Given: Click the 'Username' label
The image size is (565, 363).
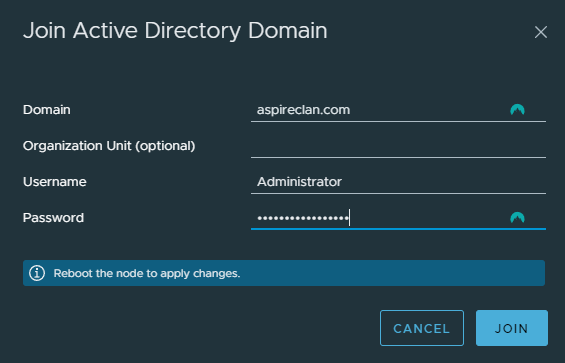Looking at the screenshot, I should 54,182.
